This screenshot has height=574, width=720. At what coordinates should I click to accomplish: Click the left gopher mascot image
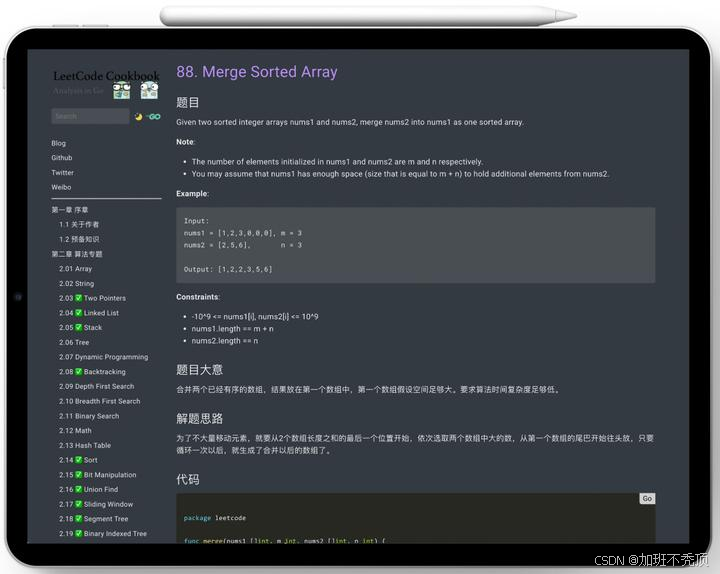coord(122,90)
